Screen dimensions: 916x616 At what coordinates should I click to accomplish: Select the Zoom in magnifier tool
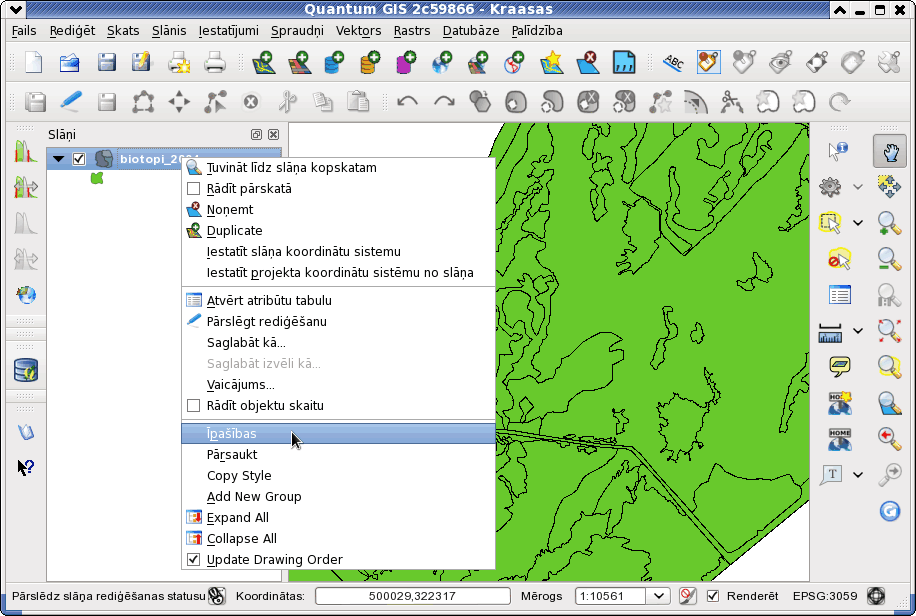889,223
